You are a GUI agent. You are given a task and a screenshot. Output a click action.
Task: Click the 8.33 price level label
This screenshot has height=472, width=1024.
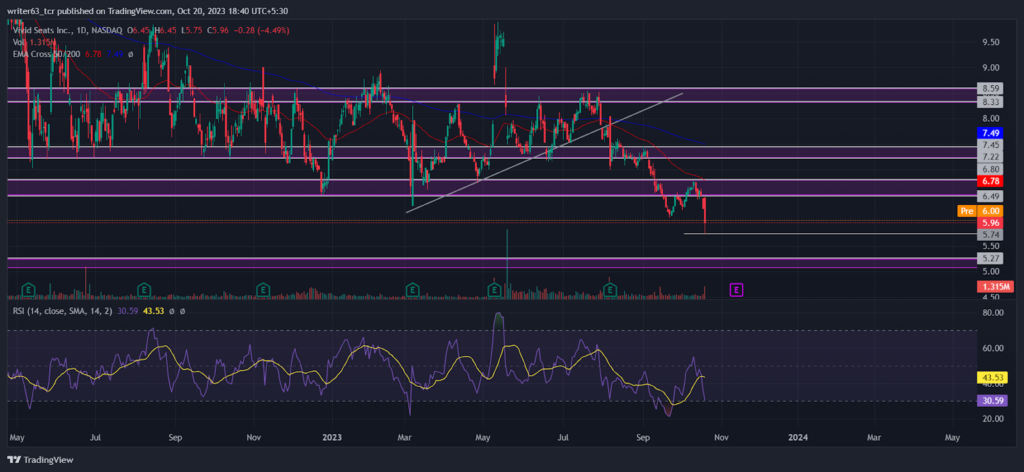click(990, 102)
